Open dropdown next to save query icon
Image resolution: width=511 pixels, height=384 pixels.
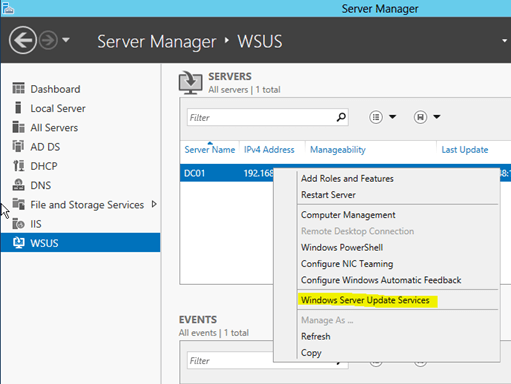437,117
